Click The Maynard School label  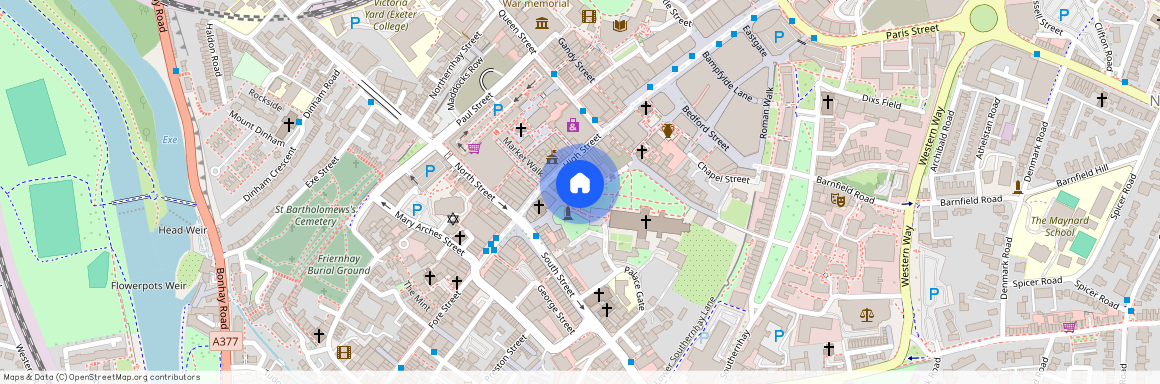tap(1060, 226)
